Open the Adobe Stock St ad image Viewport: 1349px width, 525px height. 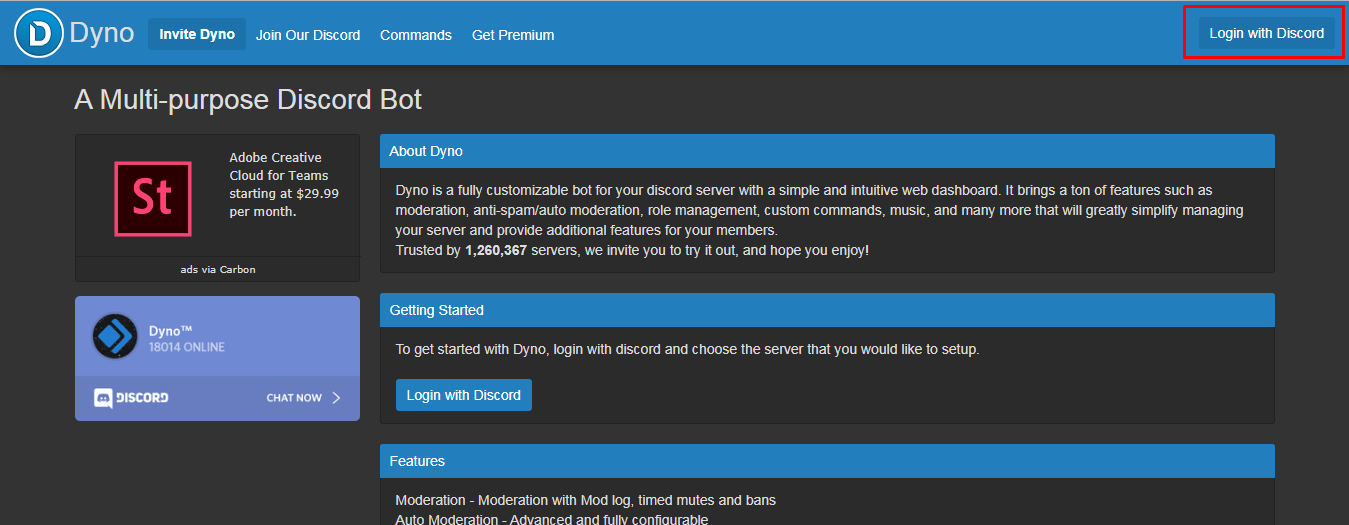pyautogui.click(x=152, y=198)
